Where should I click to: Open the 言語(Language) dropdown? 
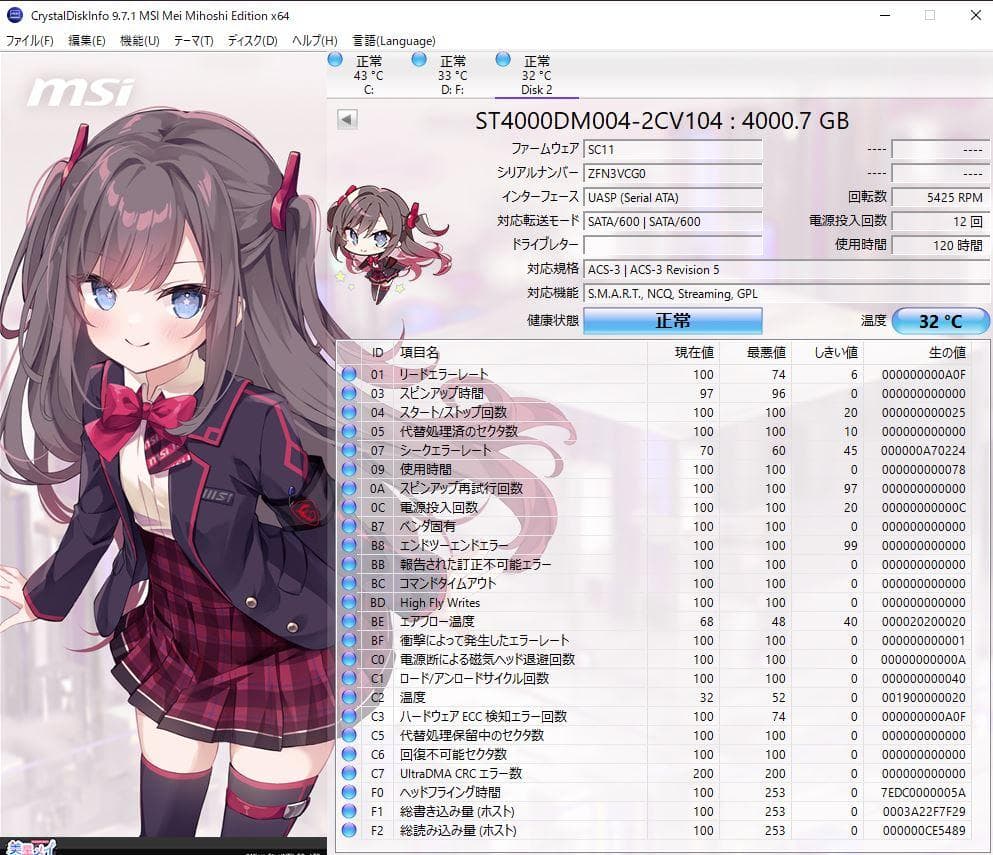(395, 41)
